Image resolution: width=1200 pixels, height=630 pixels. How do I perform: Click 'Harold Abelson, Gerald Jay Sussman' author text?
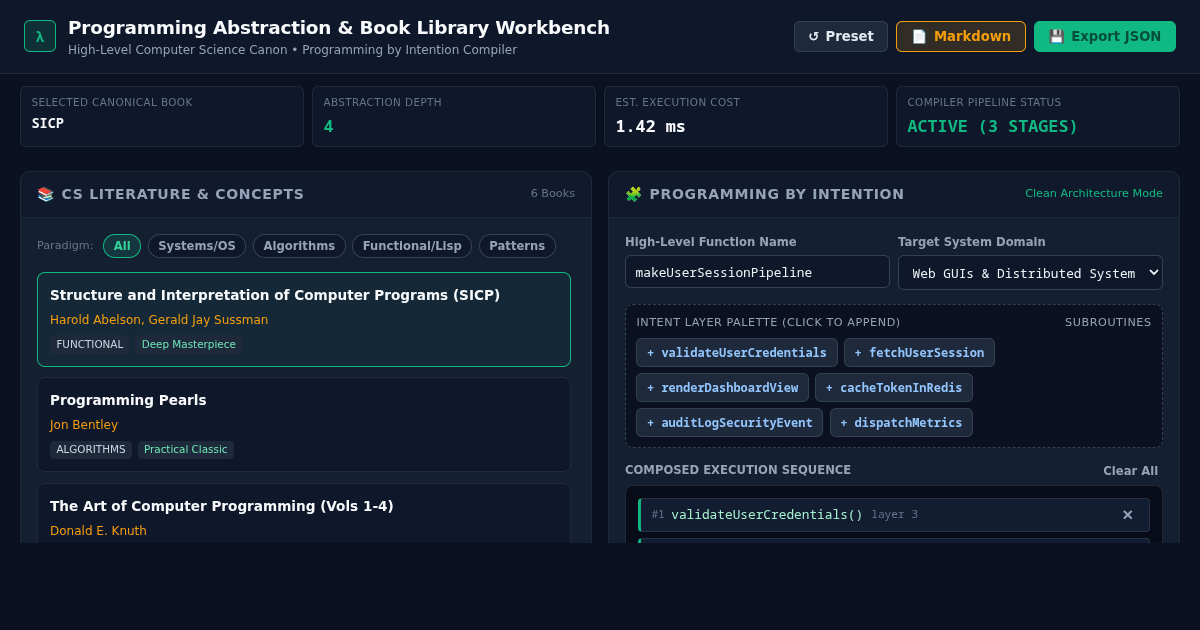[x=159, y=320]
